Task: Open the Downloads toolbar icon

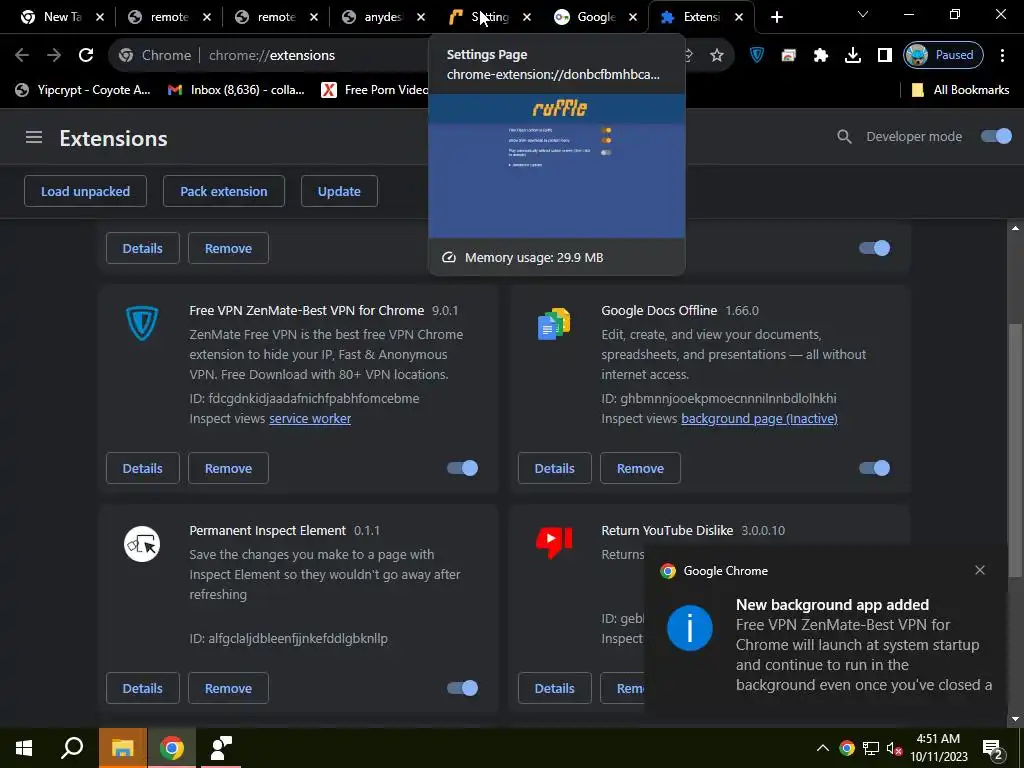Action: (x=853, y=55)
